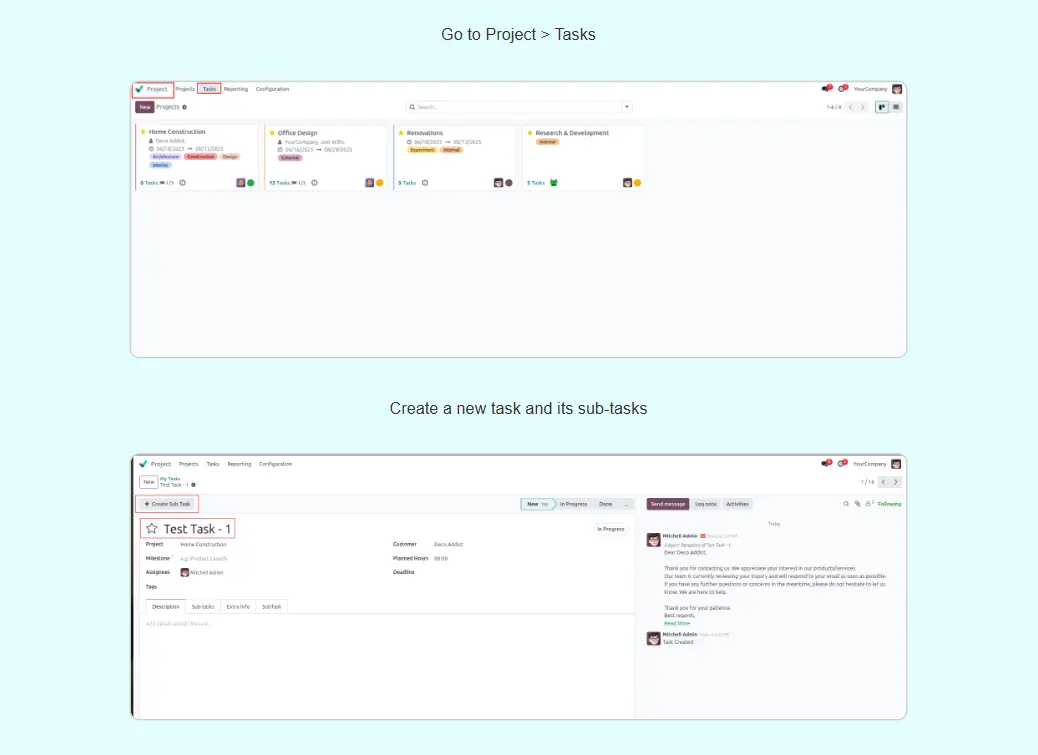Switch to the Sub-tasks tab

(203, 606)
